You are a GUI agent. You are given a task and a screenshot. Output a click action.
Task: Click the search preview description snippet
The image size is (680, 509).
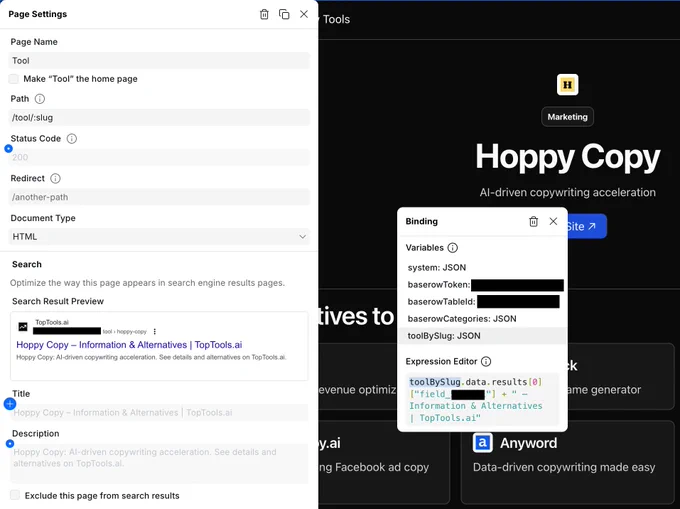pos(151,357)
